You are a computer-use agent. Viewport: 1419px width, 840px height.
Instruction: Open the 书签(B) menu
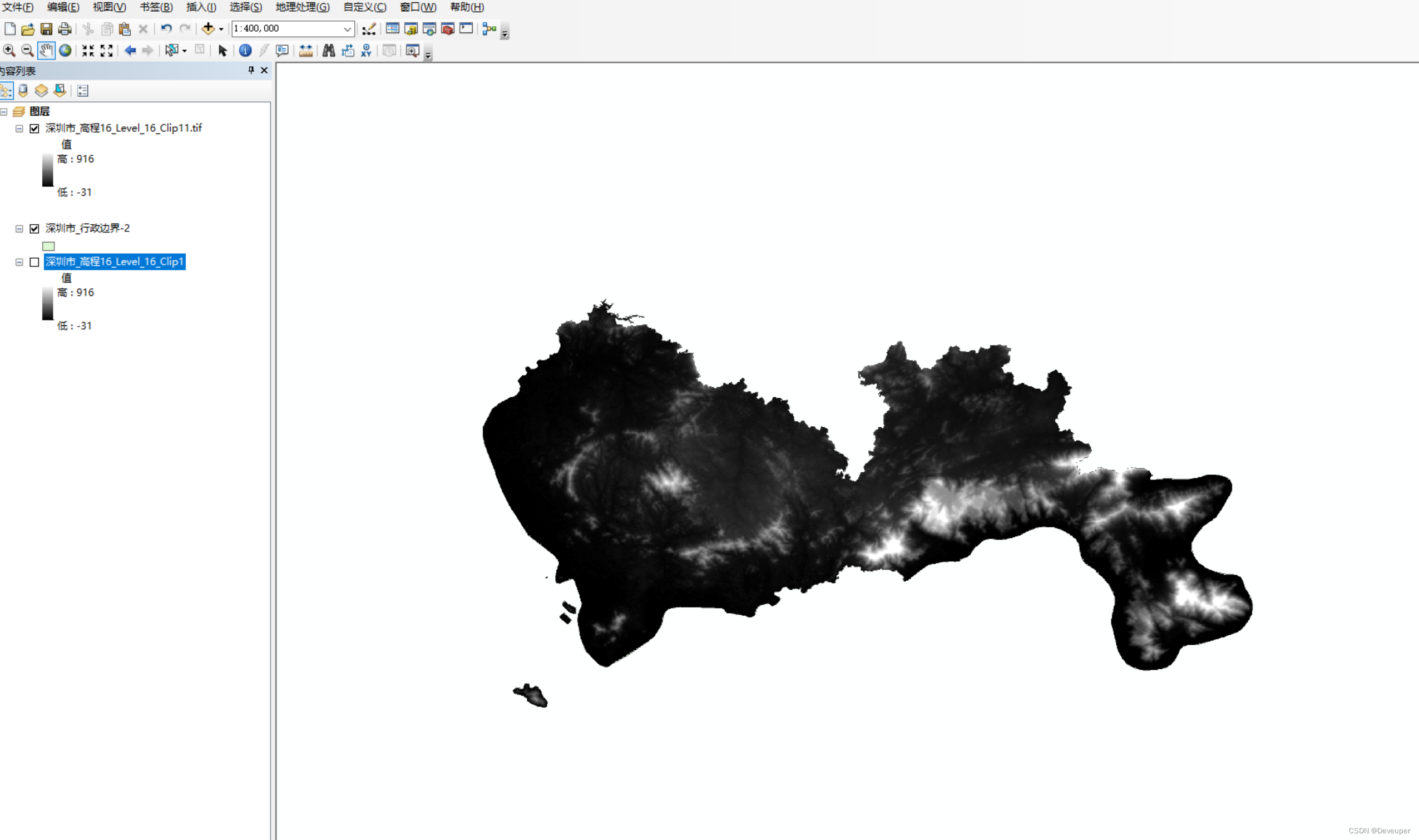tap(156, 7)
